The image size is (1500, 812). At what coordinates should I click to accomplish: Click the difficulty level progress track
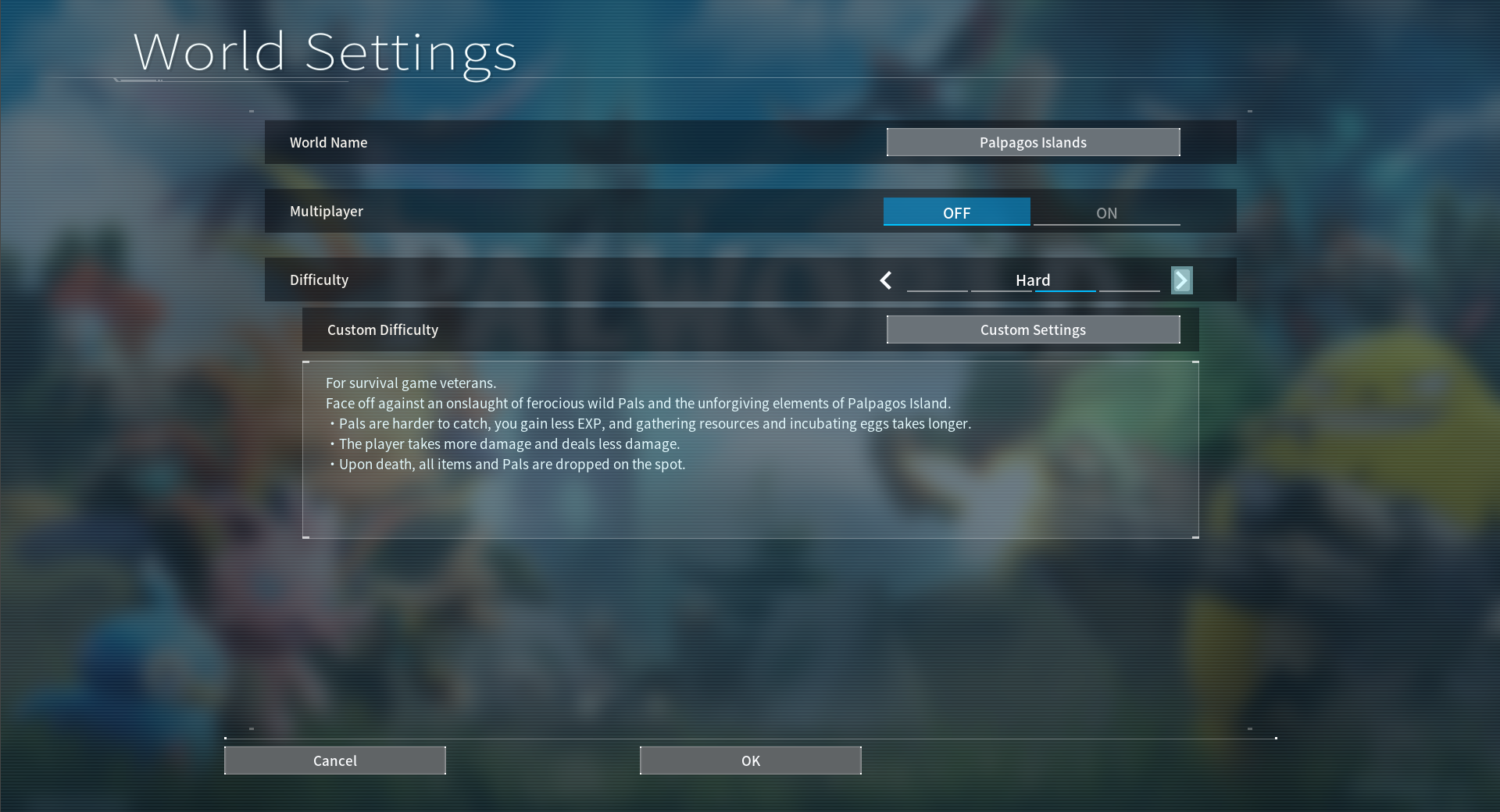(1033, 290)
